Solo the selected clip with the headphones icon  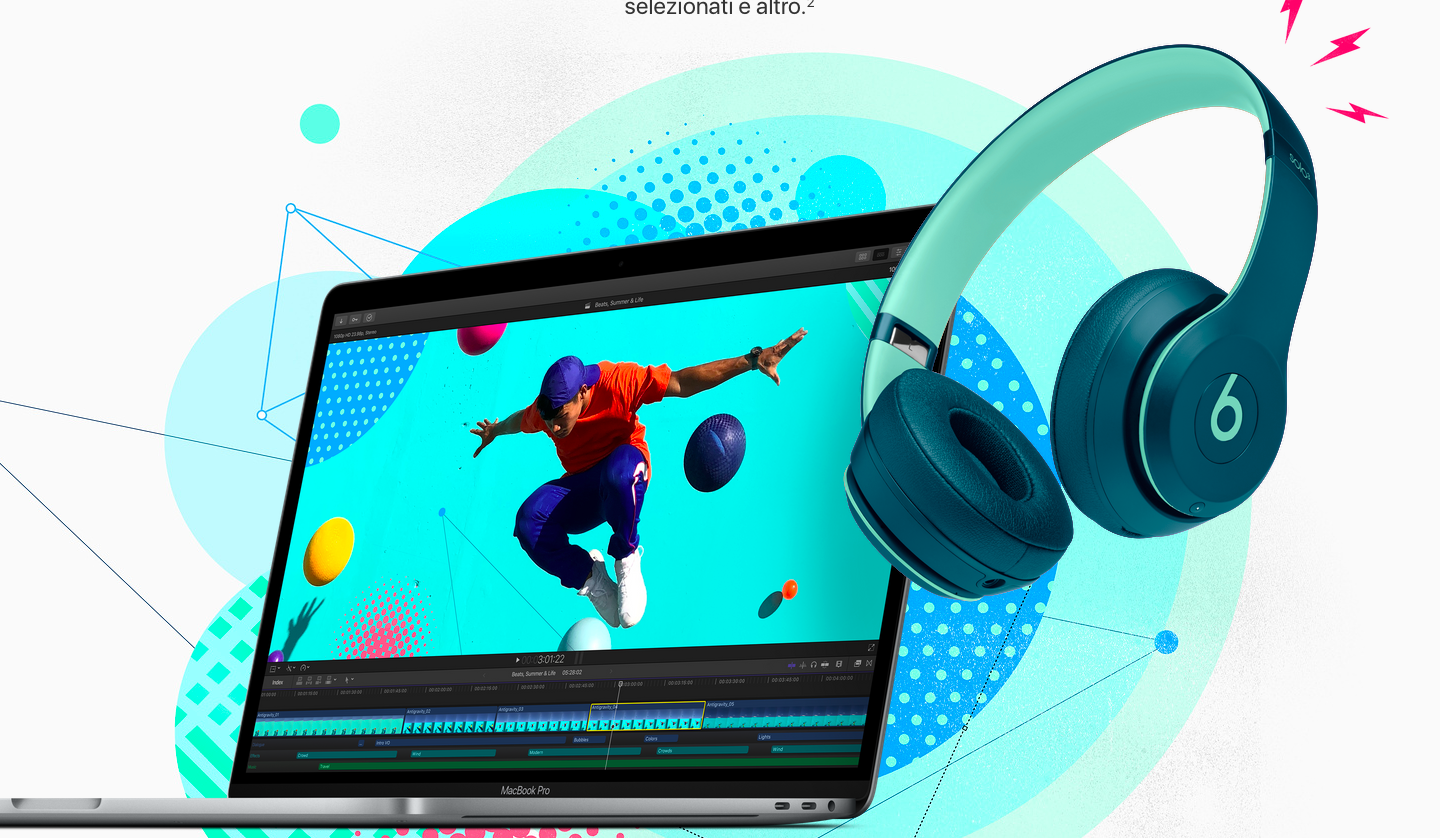(x=814, y=665)
